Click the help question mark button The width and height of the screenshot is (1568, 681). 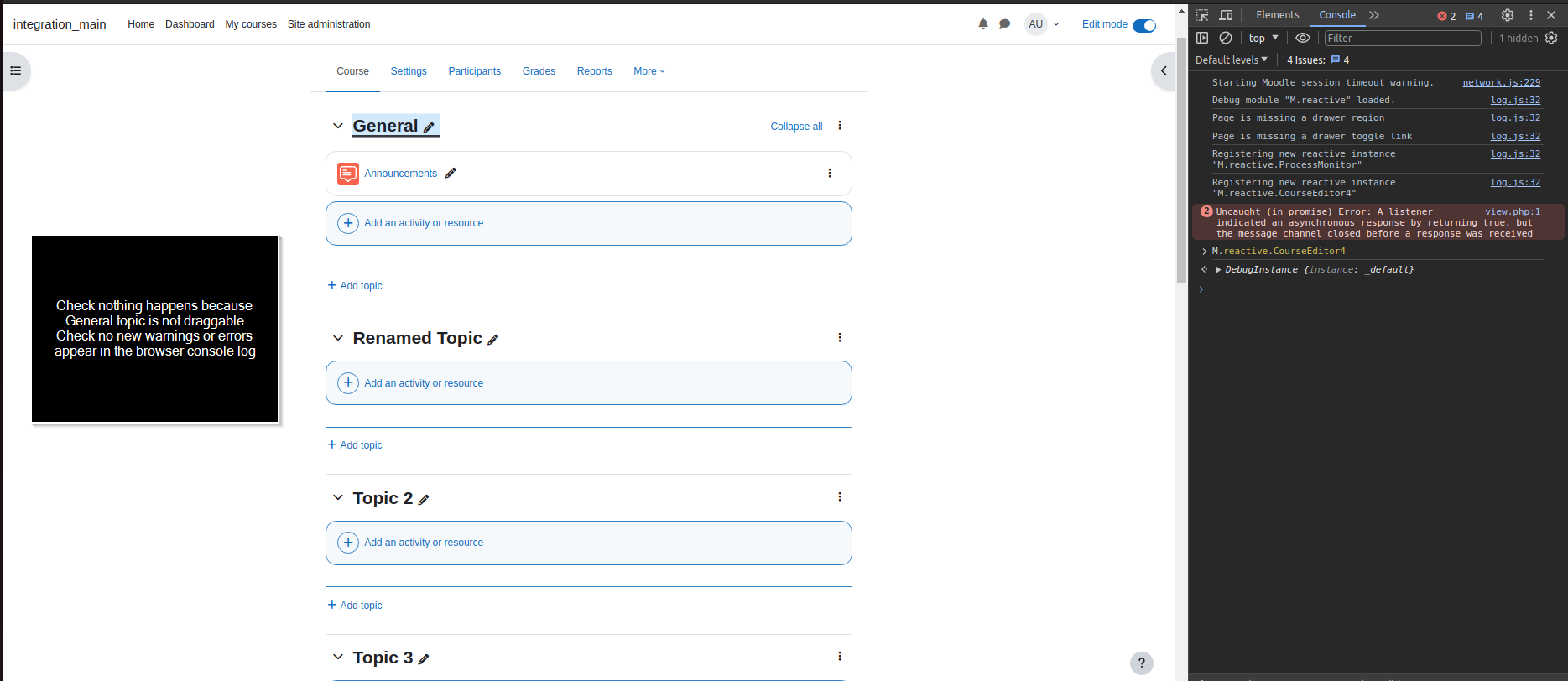[1142, 663]
